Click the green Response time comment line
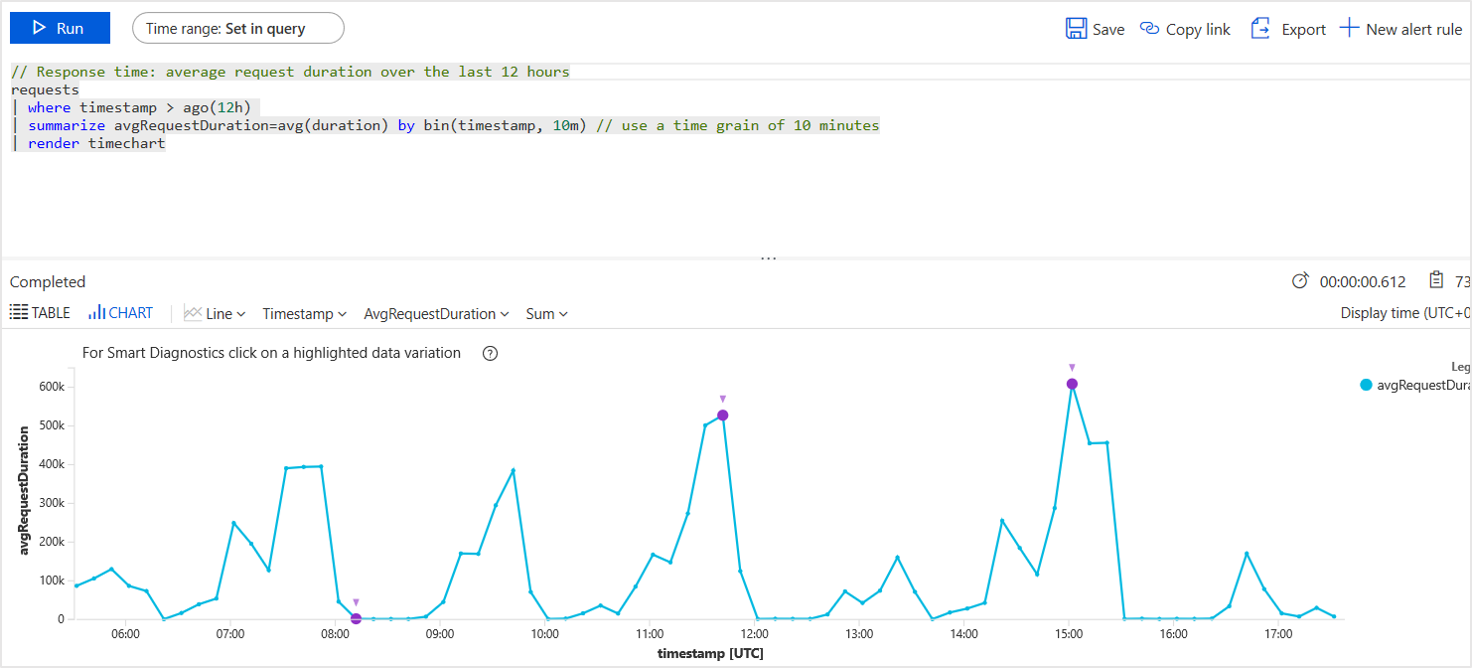Viewport: 1472px width, 668px height. click(290, 72)
